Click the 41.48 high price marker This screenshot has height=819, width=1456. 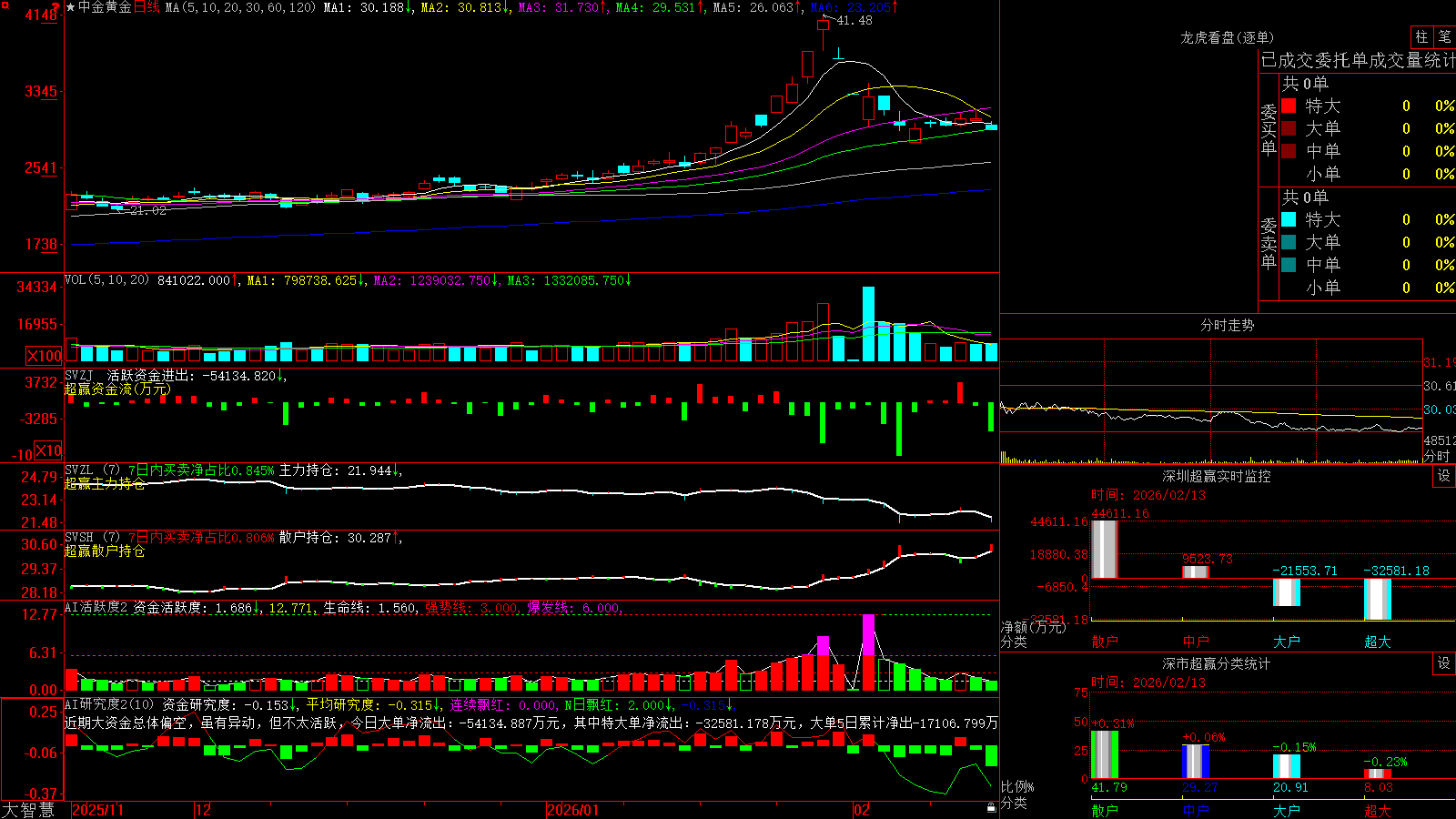tap(854, 20)
